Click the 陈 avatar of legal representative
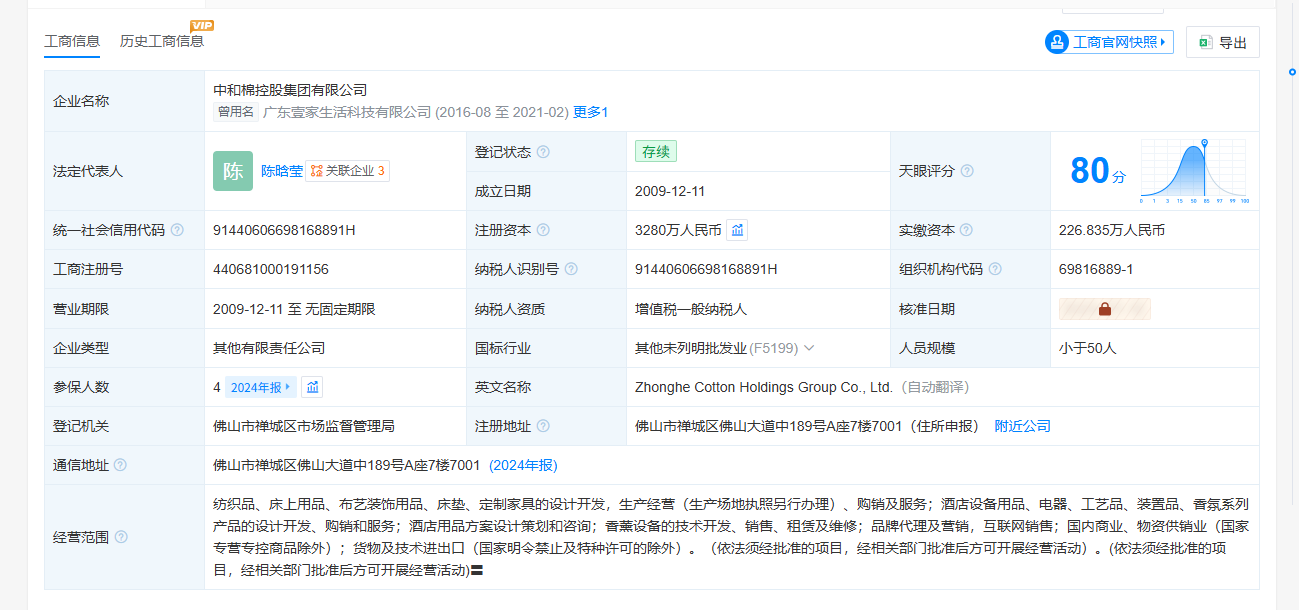Viewport: 1299px width, 610px height. click(233, 171)
